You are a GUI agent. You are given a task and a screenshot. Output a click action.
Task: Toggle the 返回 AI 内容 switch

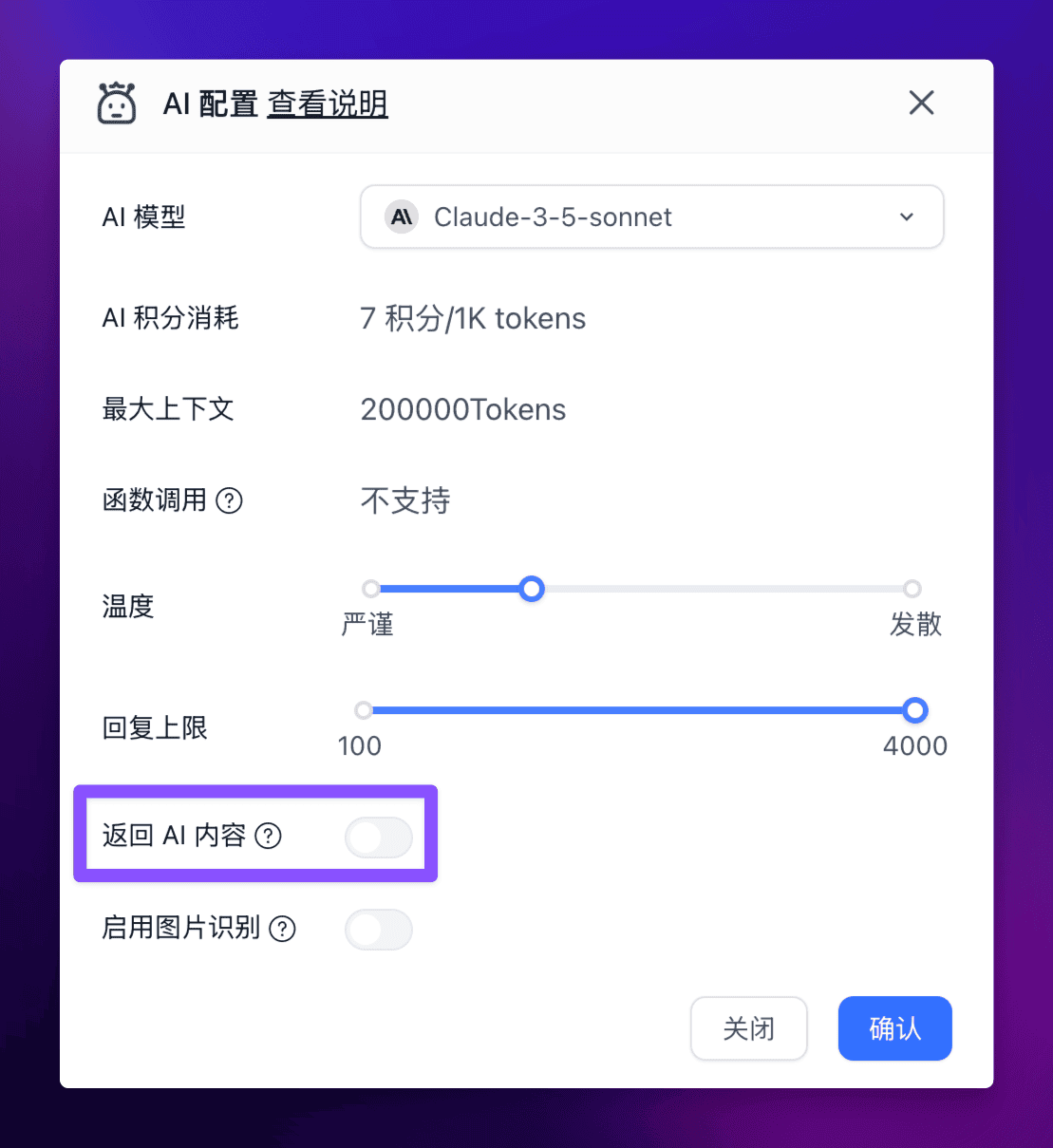pos(379,837)
